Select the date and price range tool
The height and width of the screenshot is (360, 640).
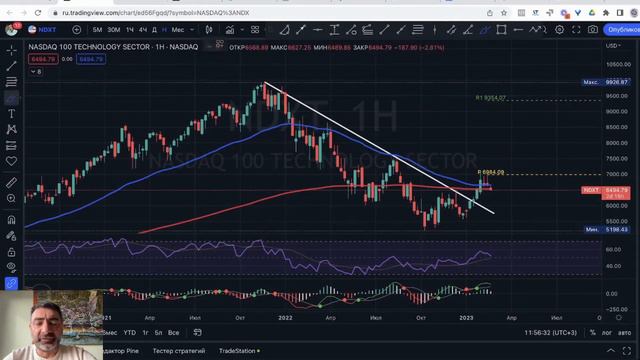tap(334, 30)
